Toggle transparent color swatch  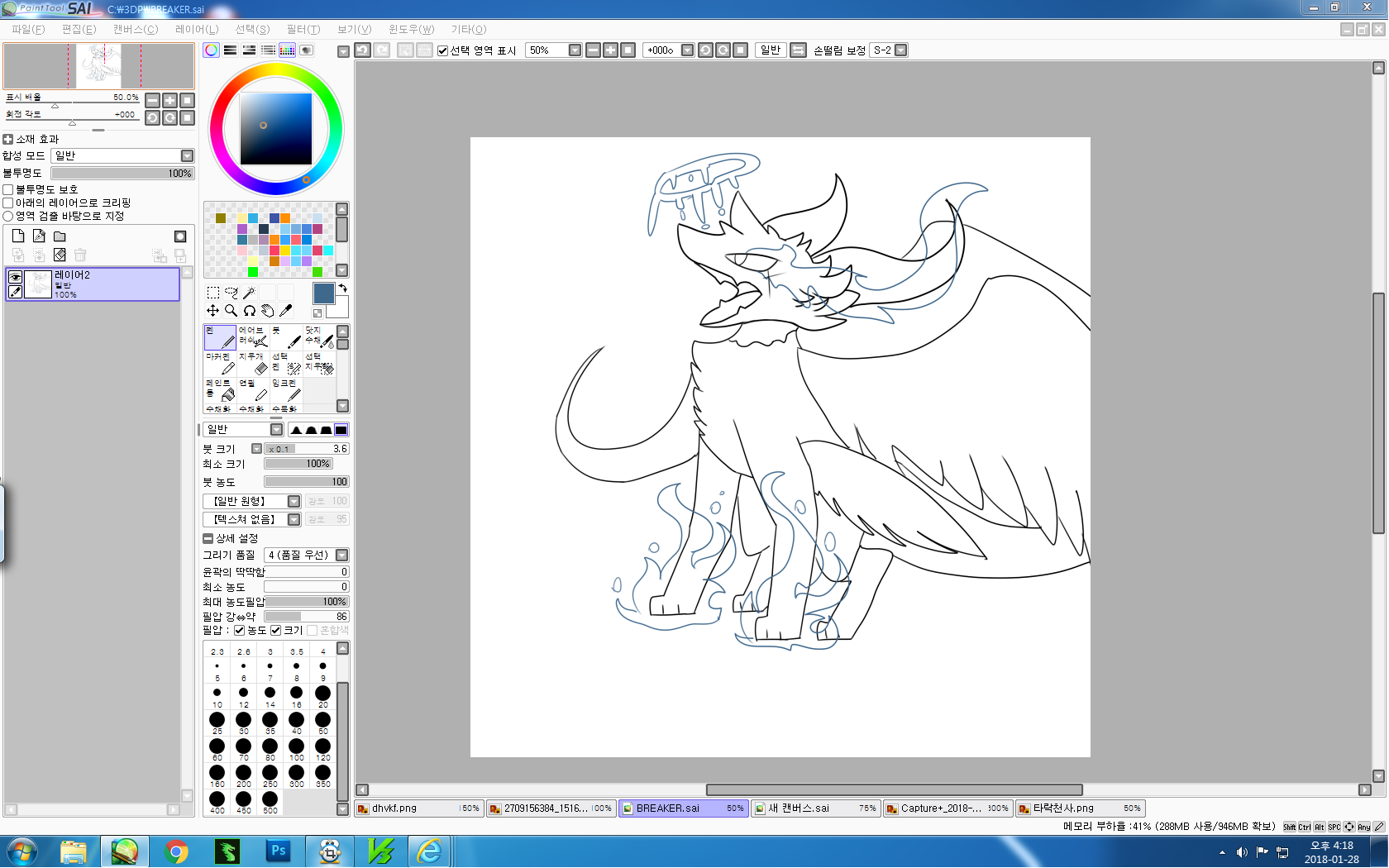coord(317,313)
